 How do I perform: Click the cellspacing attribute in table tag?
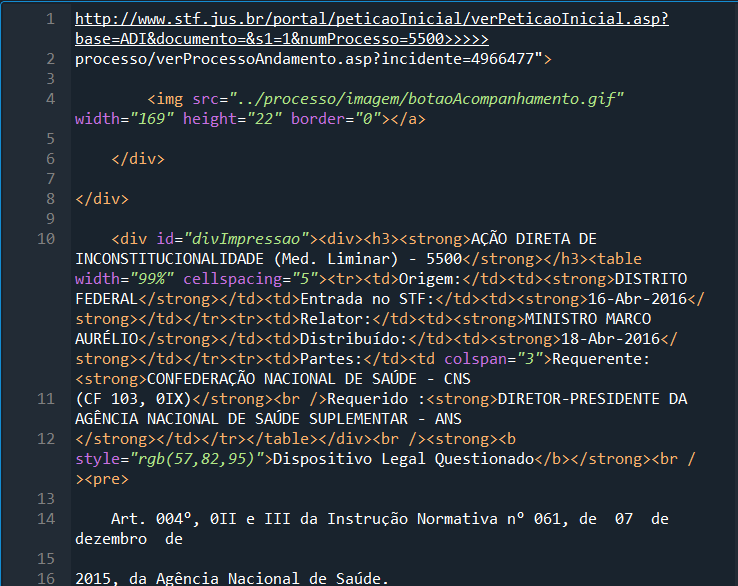(x=233, y=279)
